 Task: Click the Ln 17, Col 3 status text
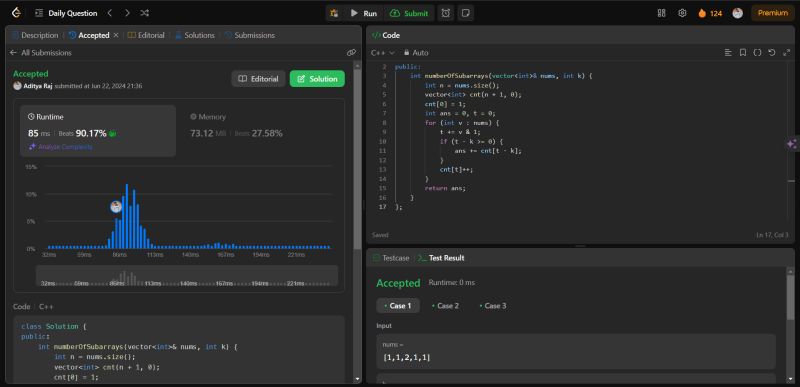773,235
